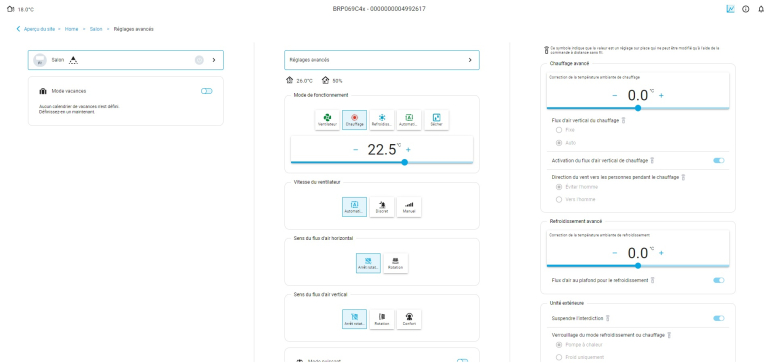Select the Ventilateur operating mode icon

pyautogui.click(x=327, y=120)
